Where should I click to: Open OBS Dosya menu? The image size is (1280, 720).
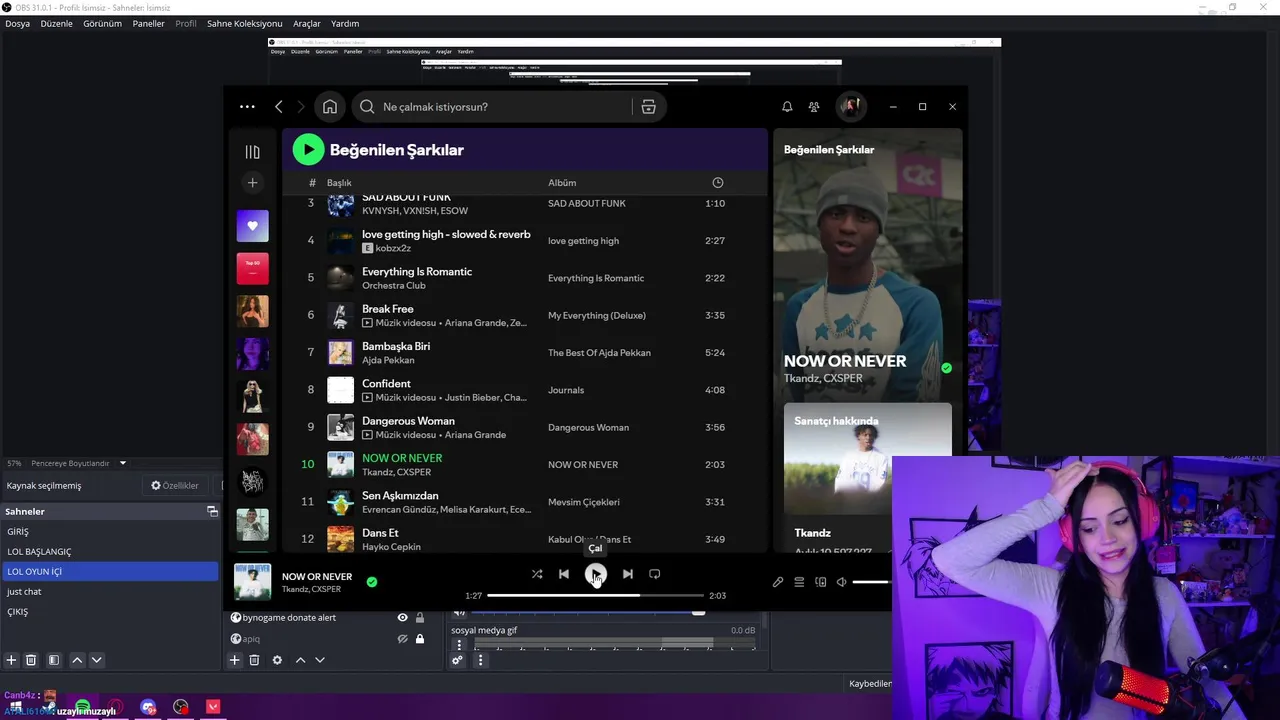(x=17, y=23)
